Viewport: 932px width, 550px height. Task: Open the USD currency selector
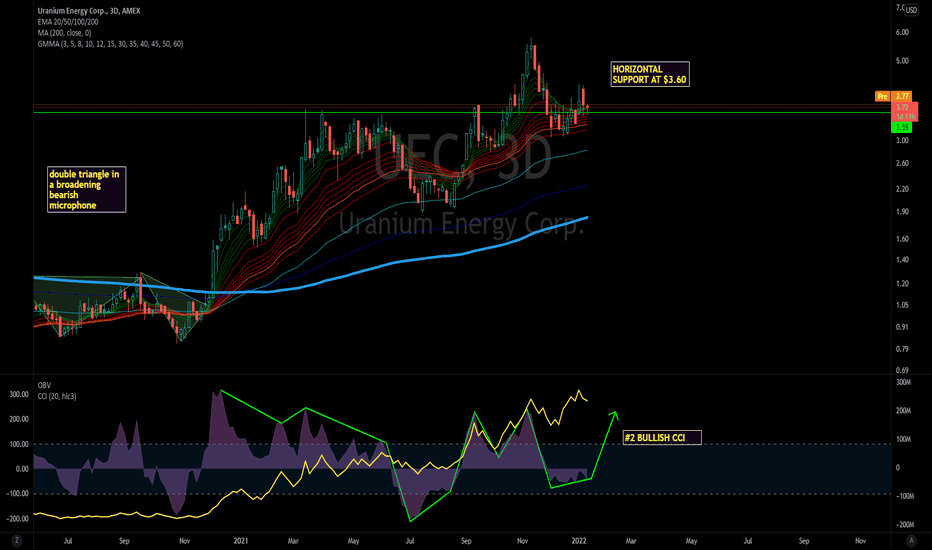click(911, 11)
